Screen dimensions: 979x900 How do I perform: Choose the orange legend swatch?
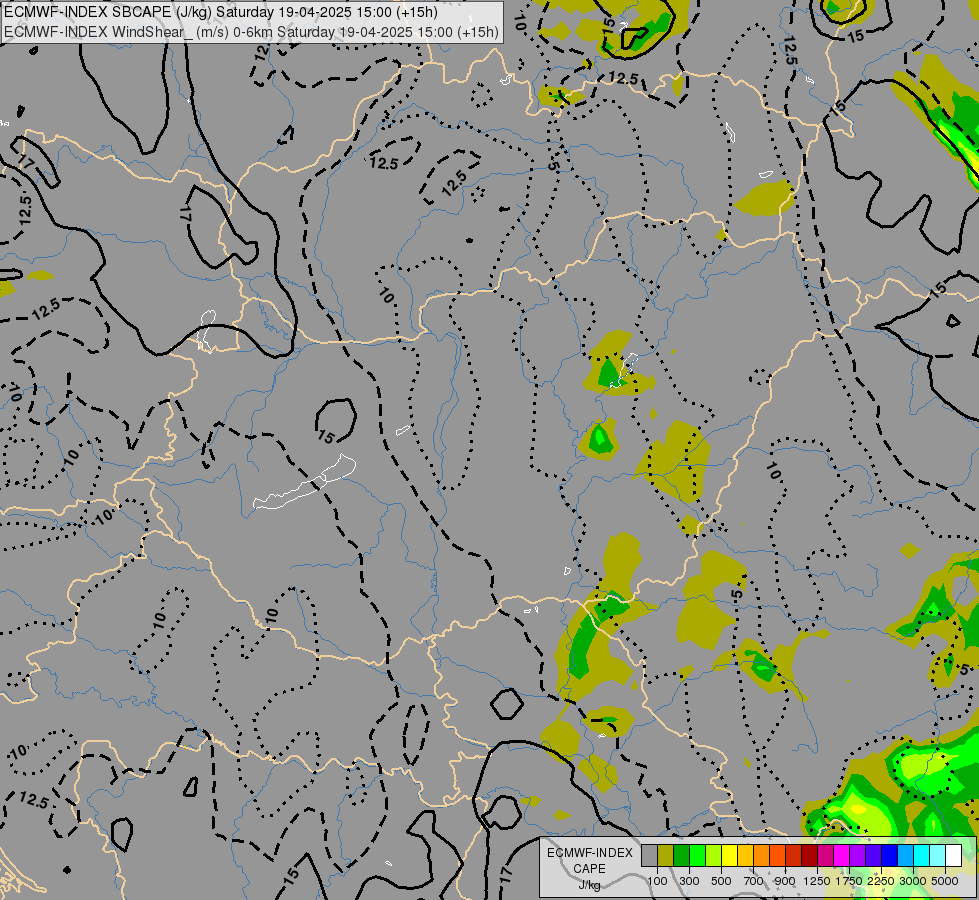pos(762,855)
